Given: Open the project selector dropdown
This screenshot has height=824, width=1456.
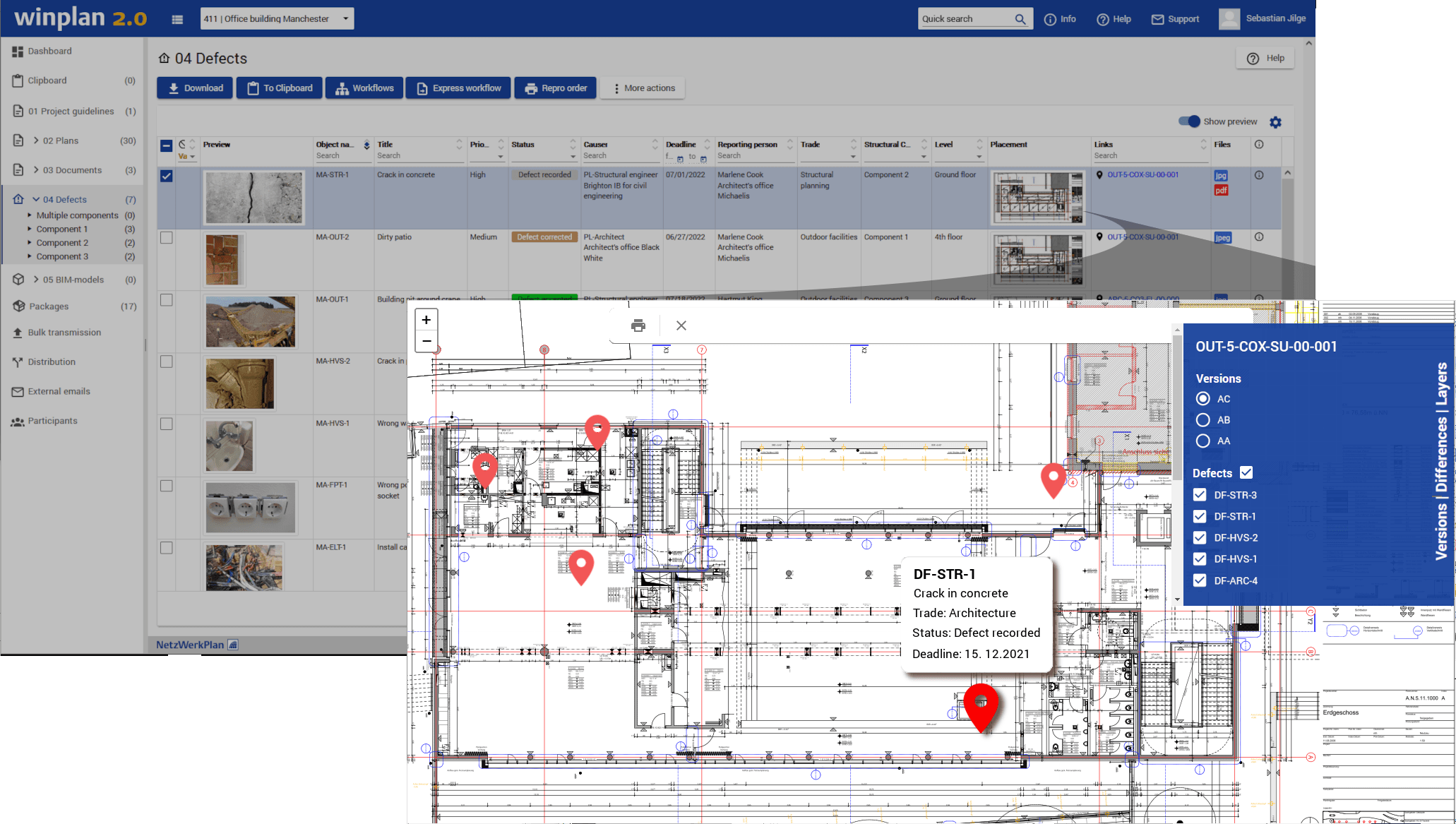Looking at the screenshot, I should point(277,19).
